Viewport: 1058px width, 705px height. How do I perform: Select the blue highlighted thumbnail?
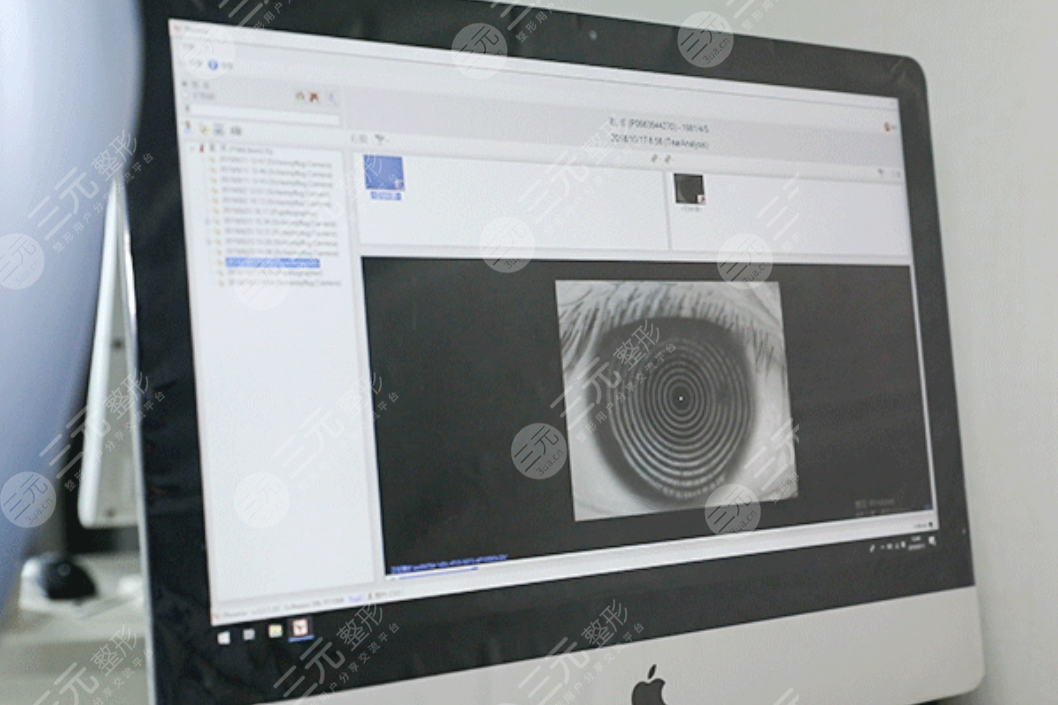click(383, 174)
